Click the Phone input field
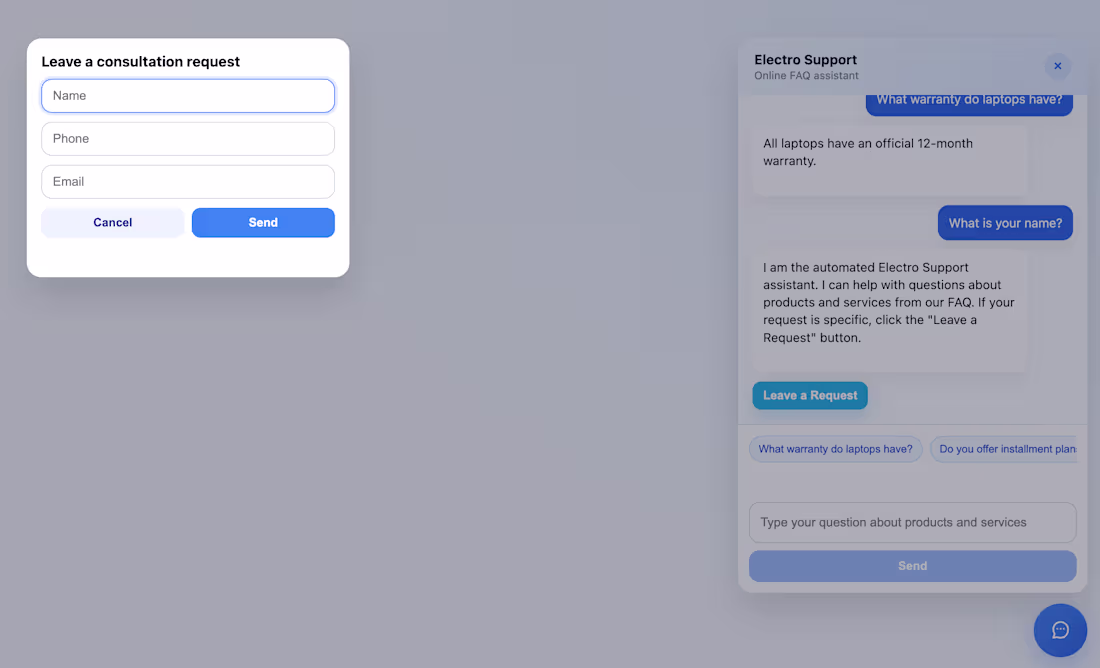Image resolution: width=1100 pixels, height=668 pixels. coord(187,138)
